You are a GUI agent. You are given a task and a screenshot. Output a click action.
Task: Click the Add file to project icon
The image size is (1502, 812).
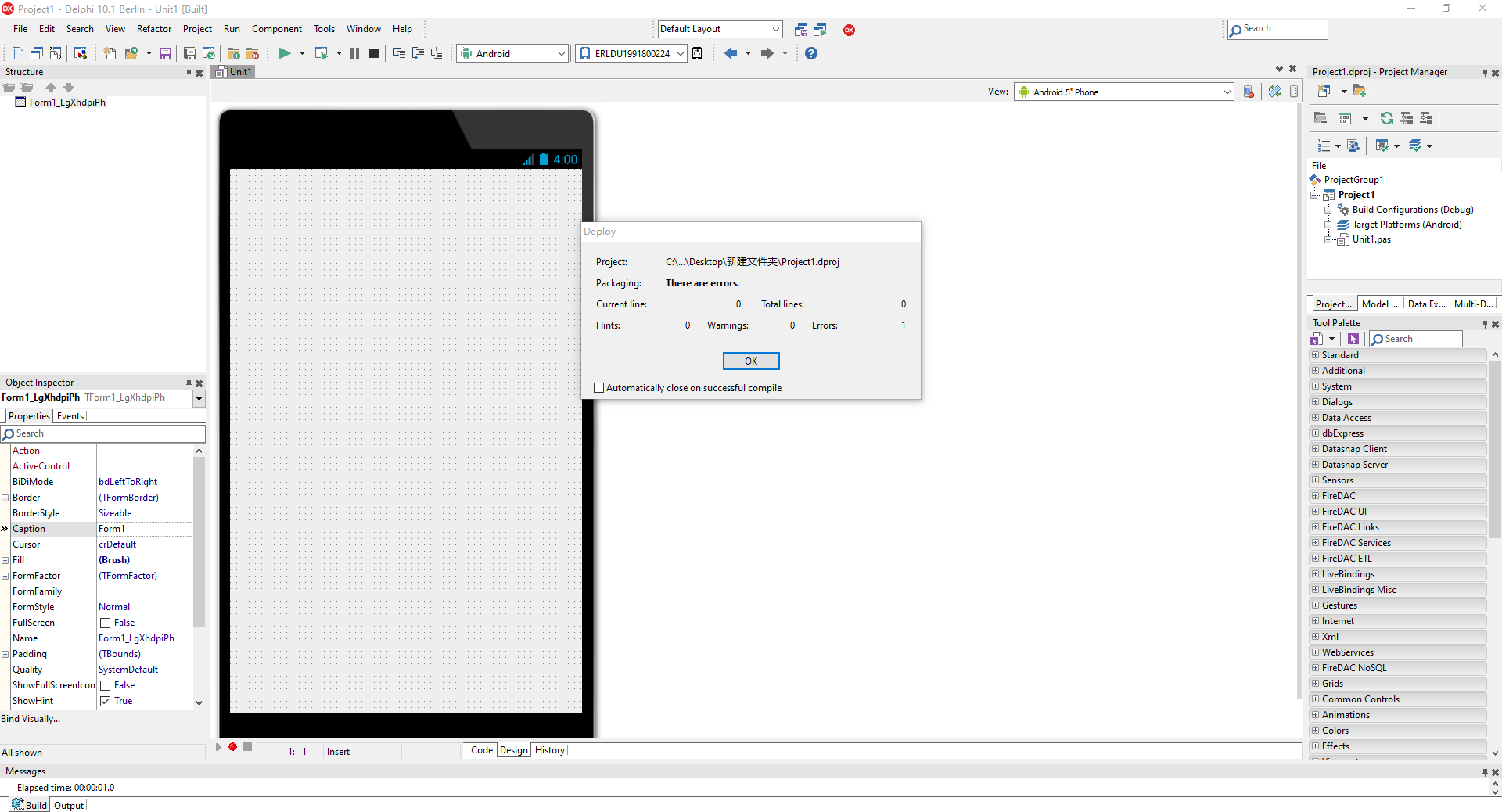[x=233, y=53]
